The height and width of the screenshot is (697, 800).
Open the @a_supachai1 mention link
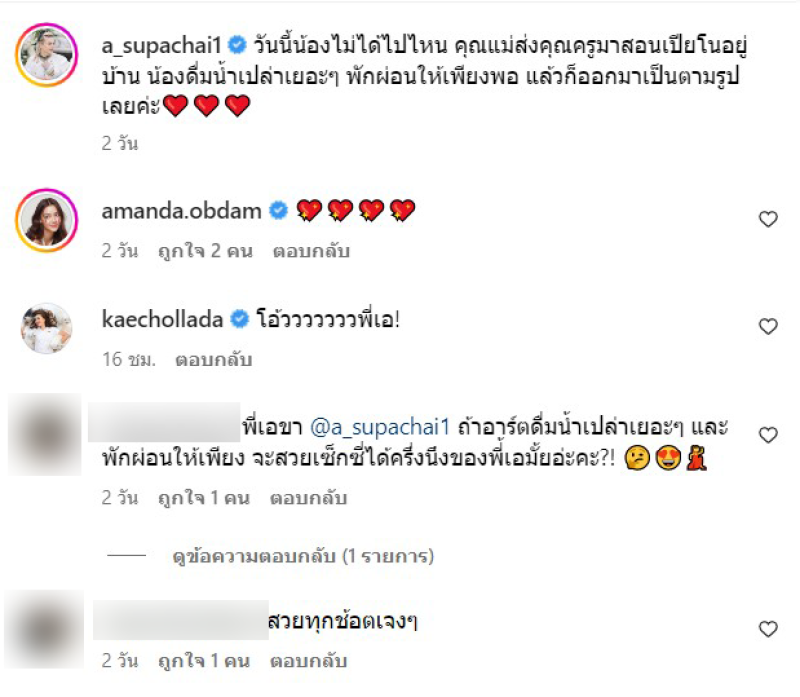click(380, 427)
